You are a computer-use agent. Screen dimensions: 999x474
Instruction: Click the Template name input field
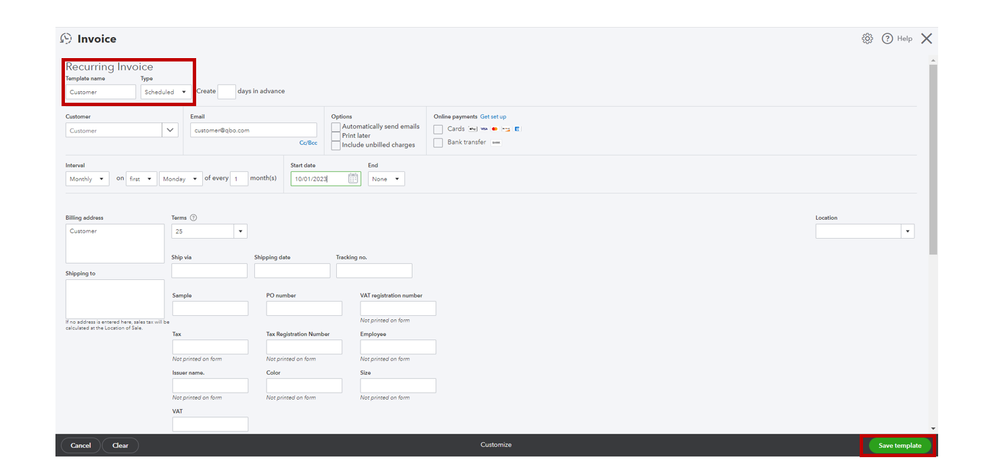101,92
